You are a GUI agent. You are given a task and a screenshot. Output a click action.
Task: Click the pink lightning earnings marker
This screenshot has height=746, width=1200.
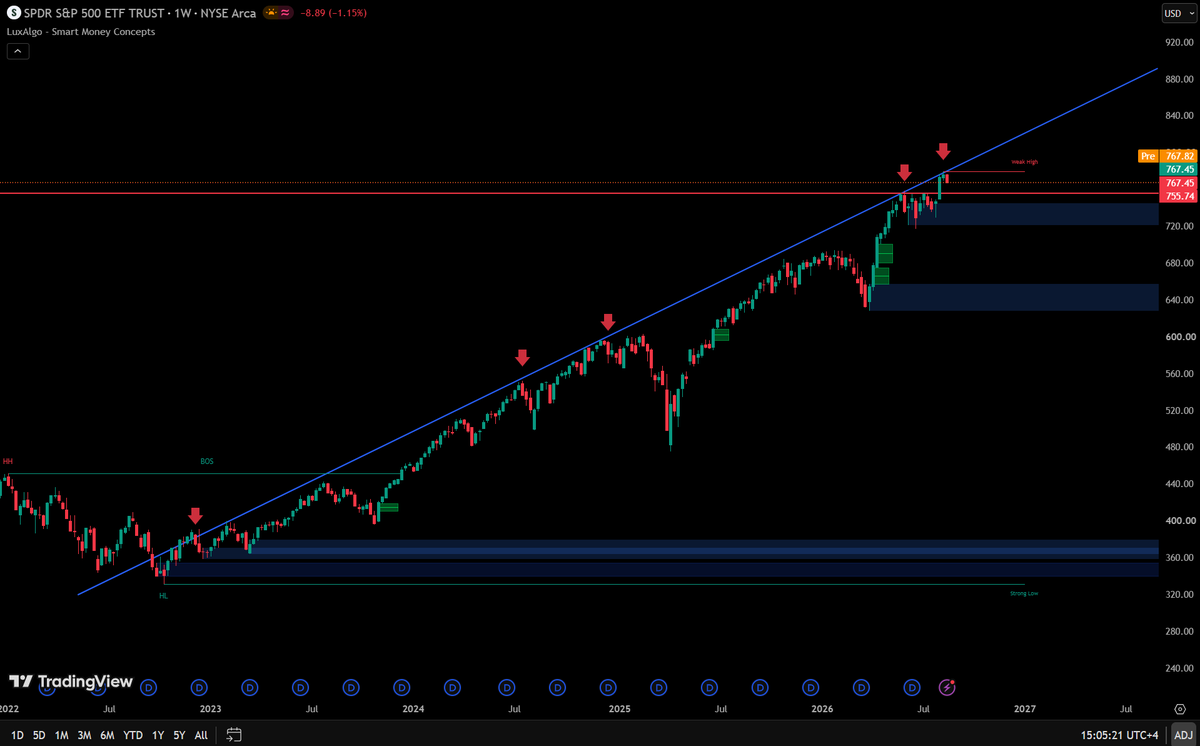[947, 687]
